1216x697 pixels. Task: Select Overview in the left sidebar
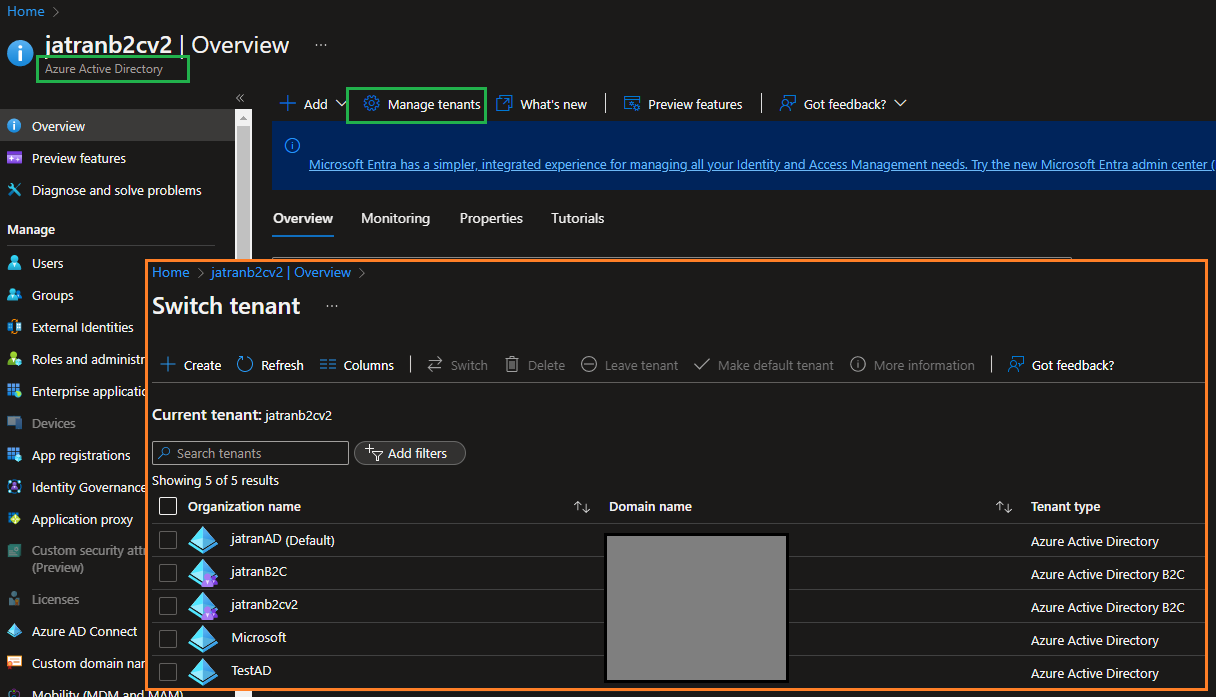coord(117,126)
